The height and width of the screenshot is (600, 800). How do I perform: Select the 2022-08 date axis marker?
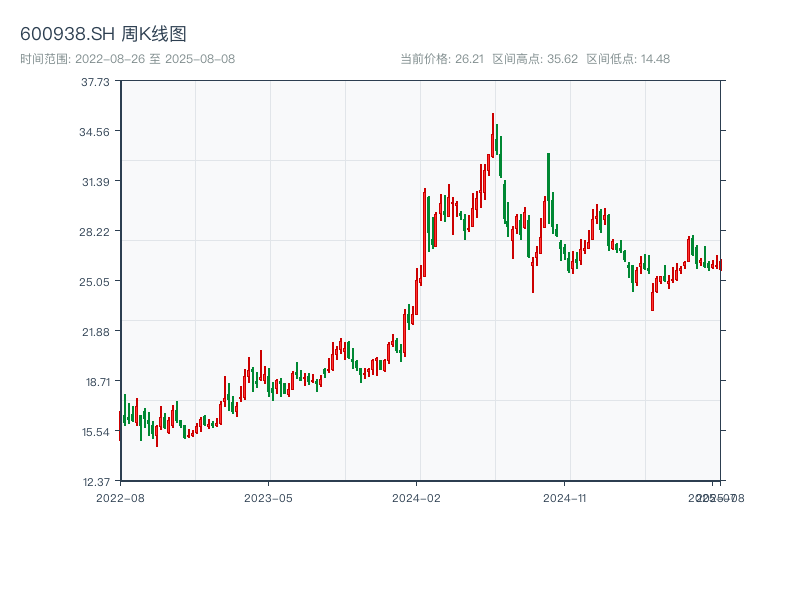pyautogui.click(x=120, y=497)
